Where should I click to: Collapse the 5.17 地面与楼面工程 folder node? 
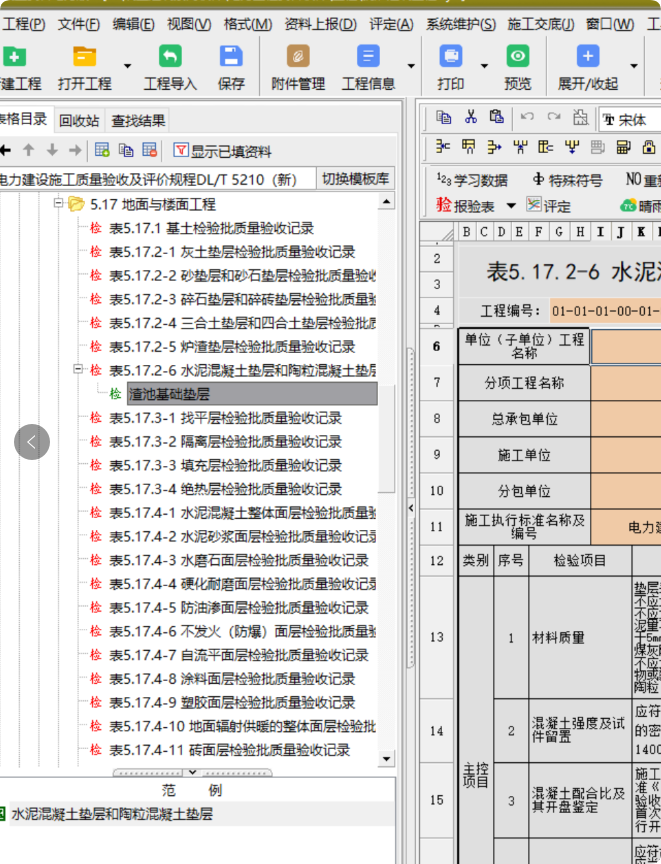coord(58,204)
